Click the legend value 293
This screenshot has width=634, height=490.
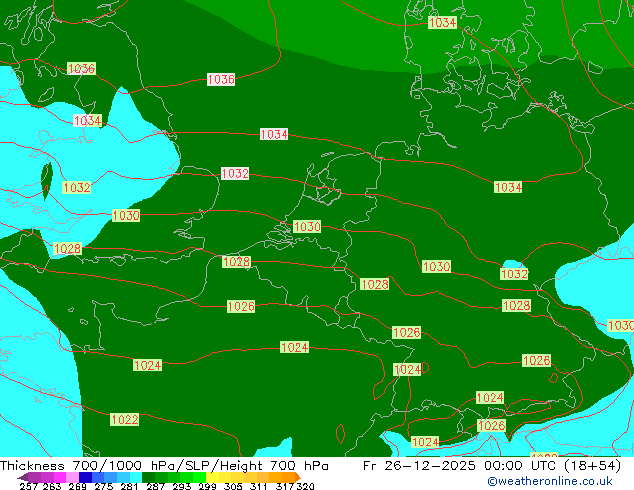tap(181, 486)
